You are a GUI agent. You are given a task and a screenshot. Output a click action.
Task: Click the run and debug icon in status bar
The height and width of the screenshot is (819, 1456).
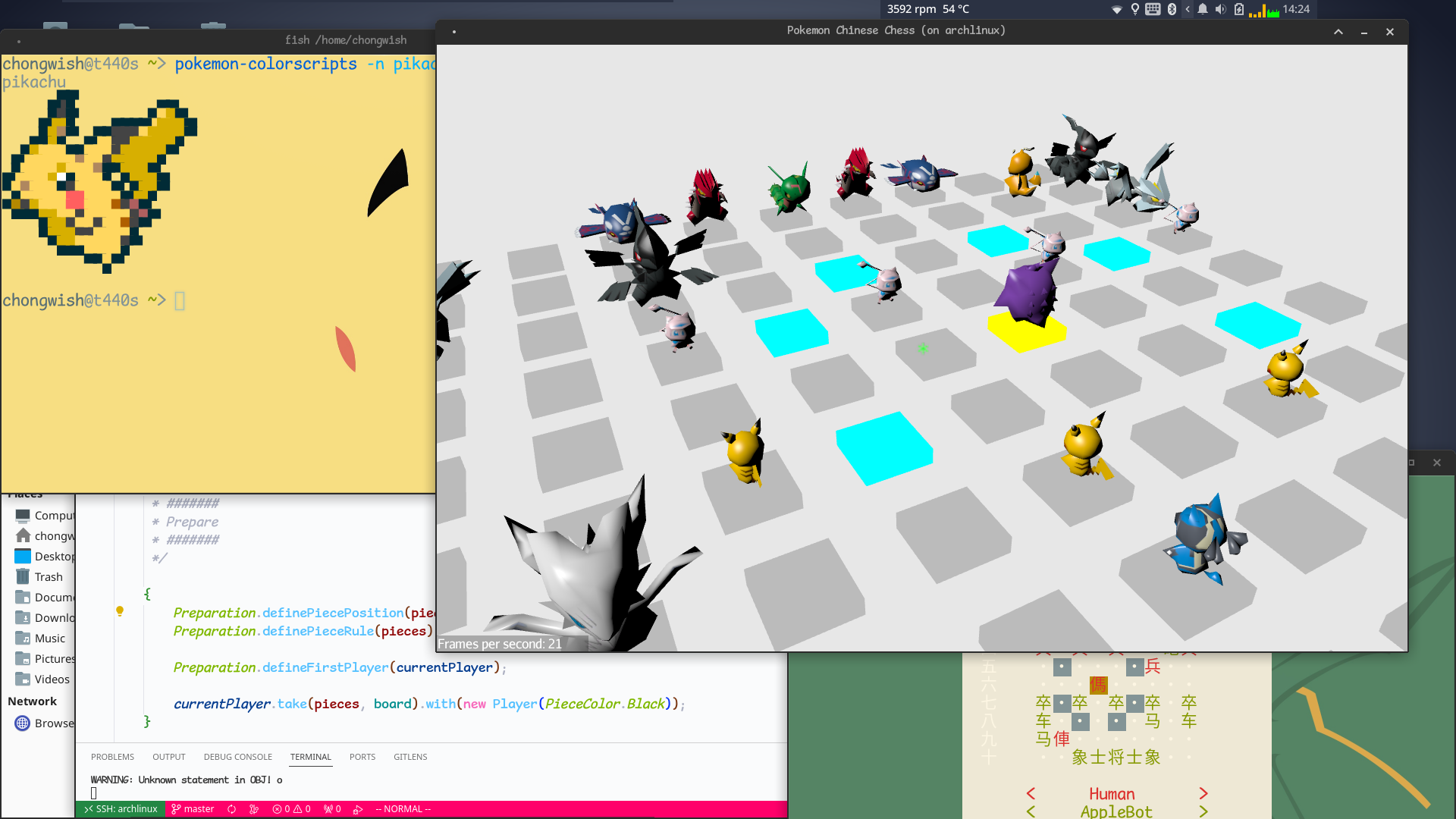pos(358,809)
